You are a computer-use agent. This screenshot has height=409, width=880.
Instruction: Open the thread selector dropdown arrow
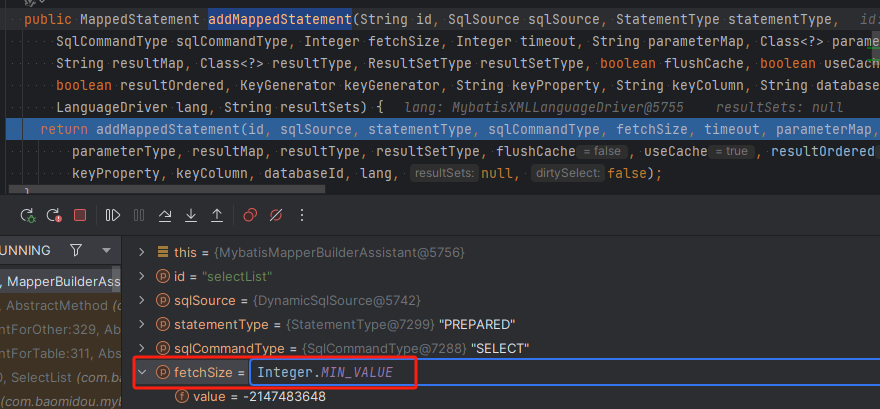pos(106,250)
